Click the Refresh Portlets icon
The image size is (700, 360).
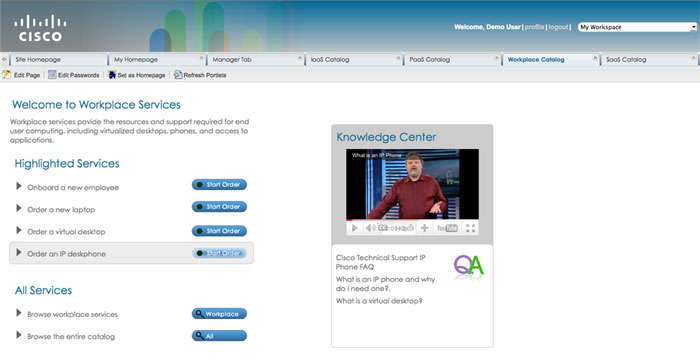[178, 75]
